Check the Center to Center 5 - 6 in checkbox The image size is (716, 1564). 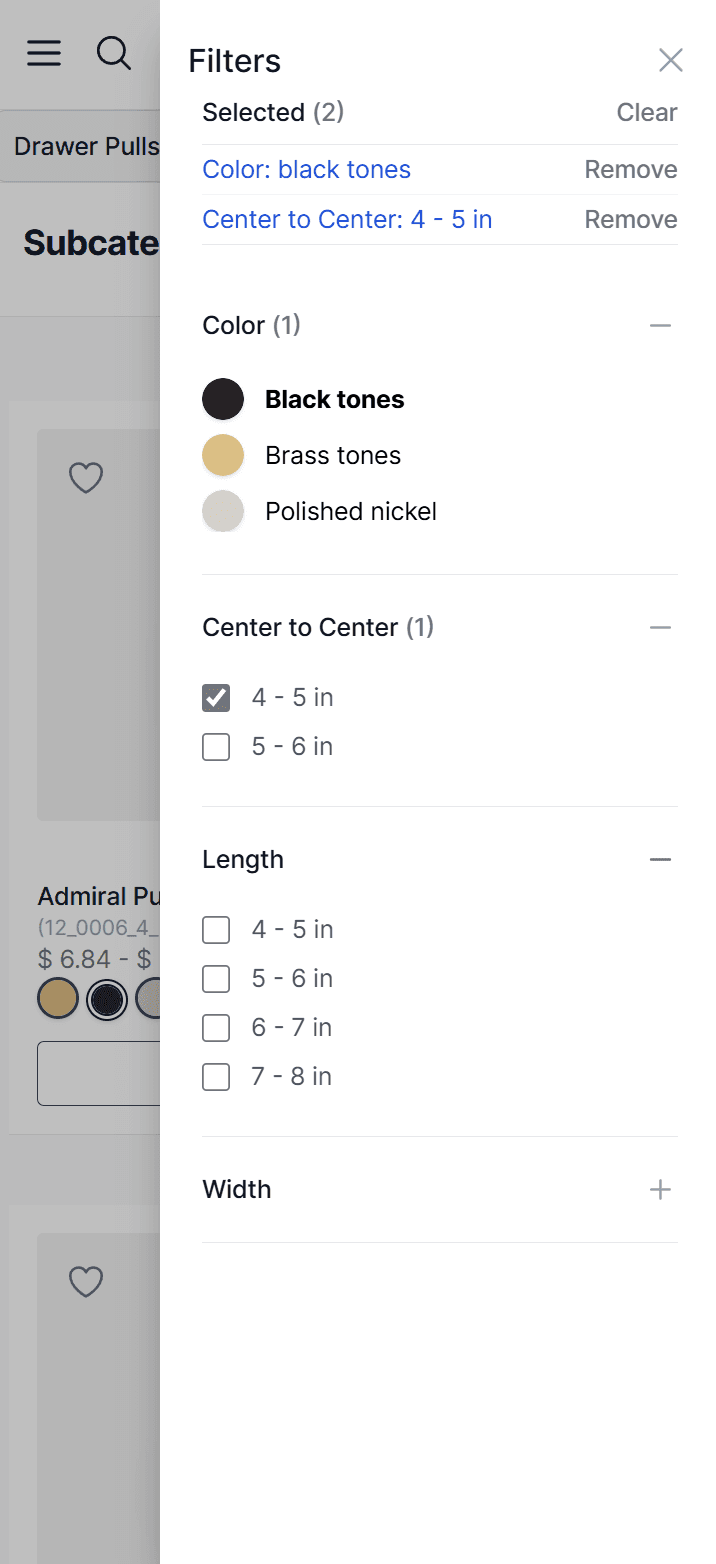(x=216, y=746)
